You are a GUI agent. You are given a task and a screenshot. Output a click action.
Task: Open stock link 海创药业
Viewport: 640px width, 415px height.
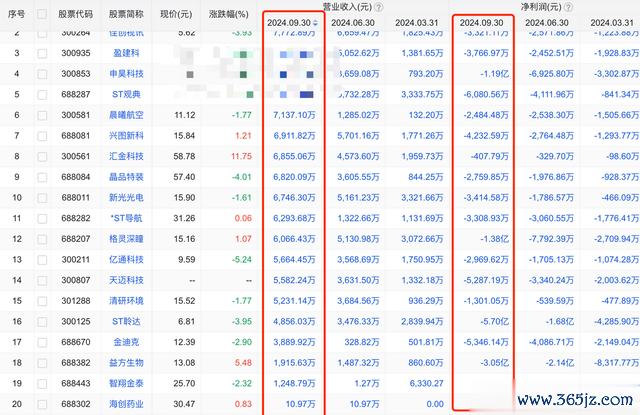(x=126, y=404)
